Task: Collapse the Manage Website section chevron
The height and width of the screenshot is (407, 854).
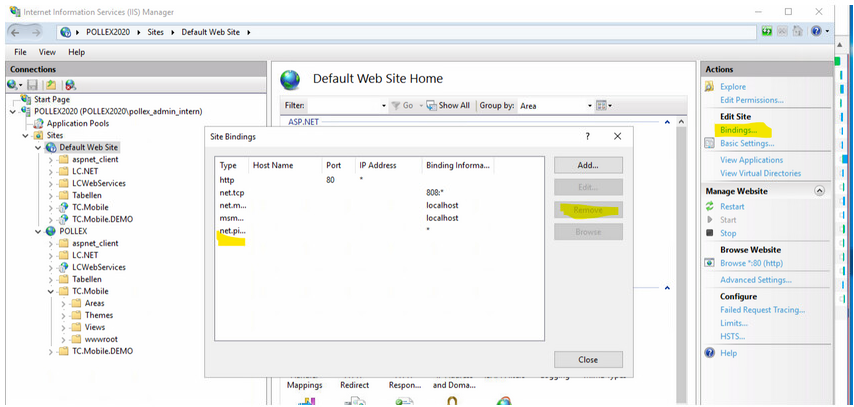Action: click(x=820, y=191)
